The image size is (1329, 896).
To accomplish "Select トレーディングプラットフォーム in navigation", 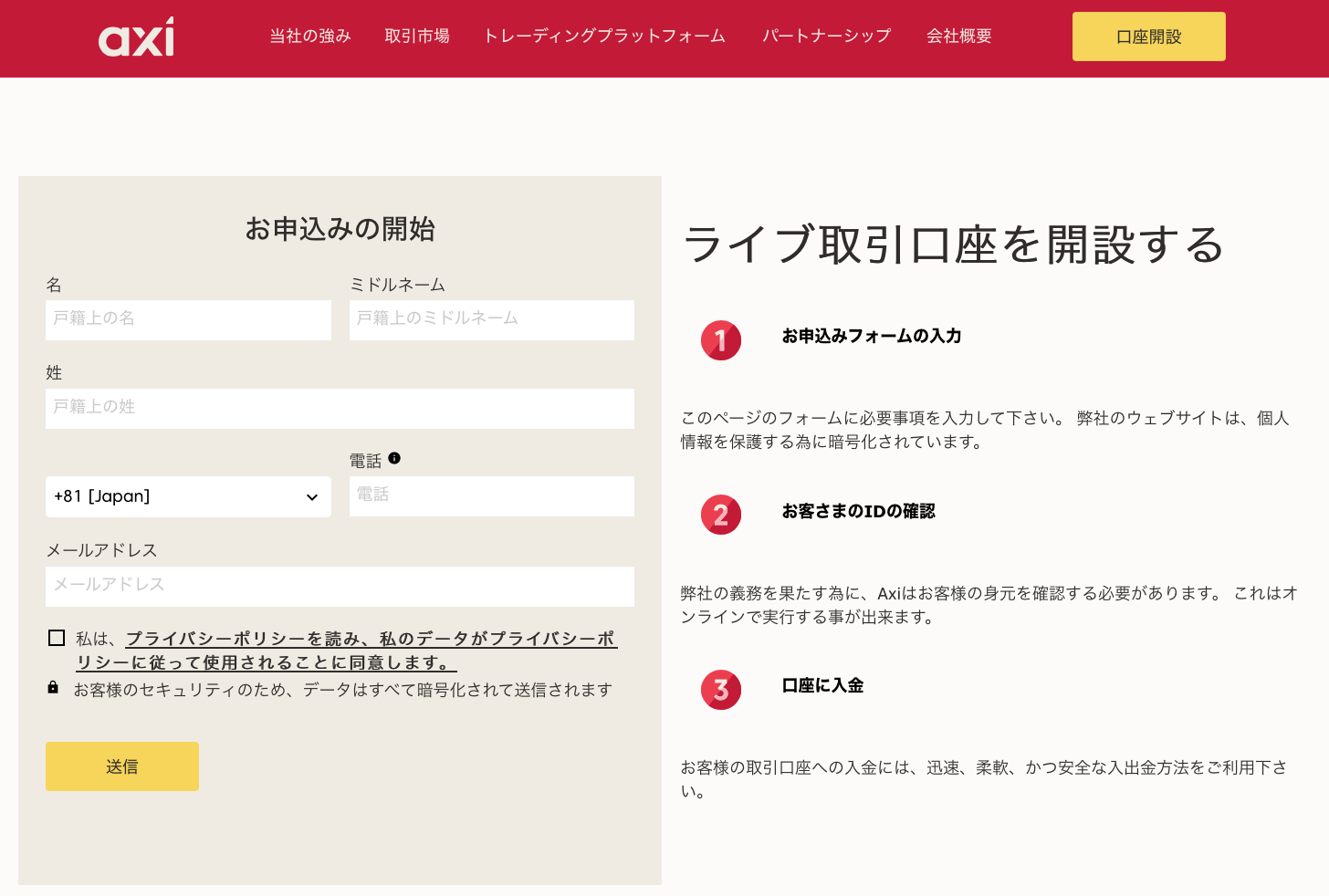I will pos(604,36).
